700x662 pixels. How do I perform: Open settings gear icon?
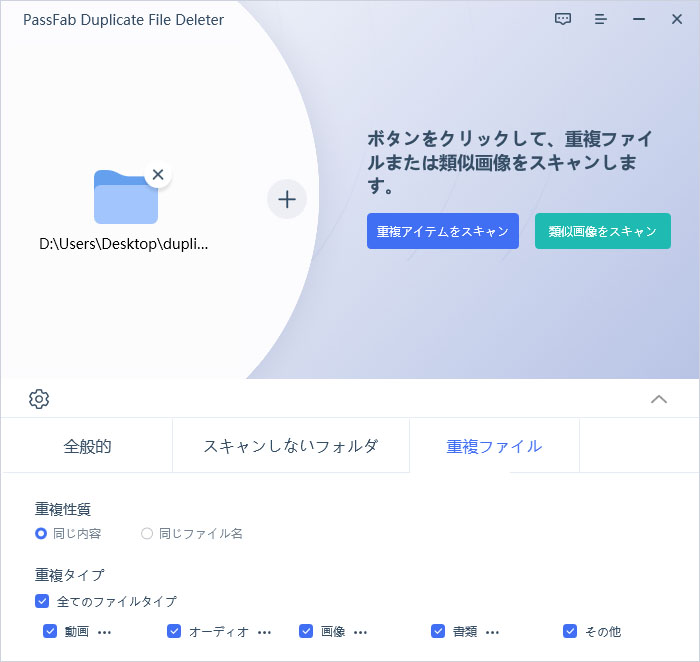coord(39,399)
